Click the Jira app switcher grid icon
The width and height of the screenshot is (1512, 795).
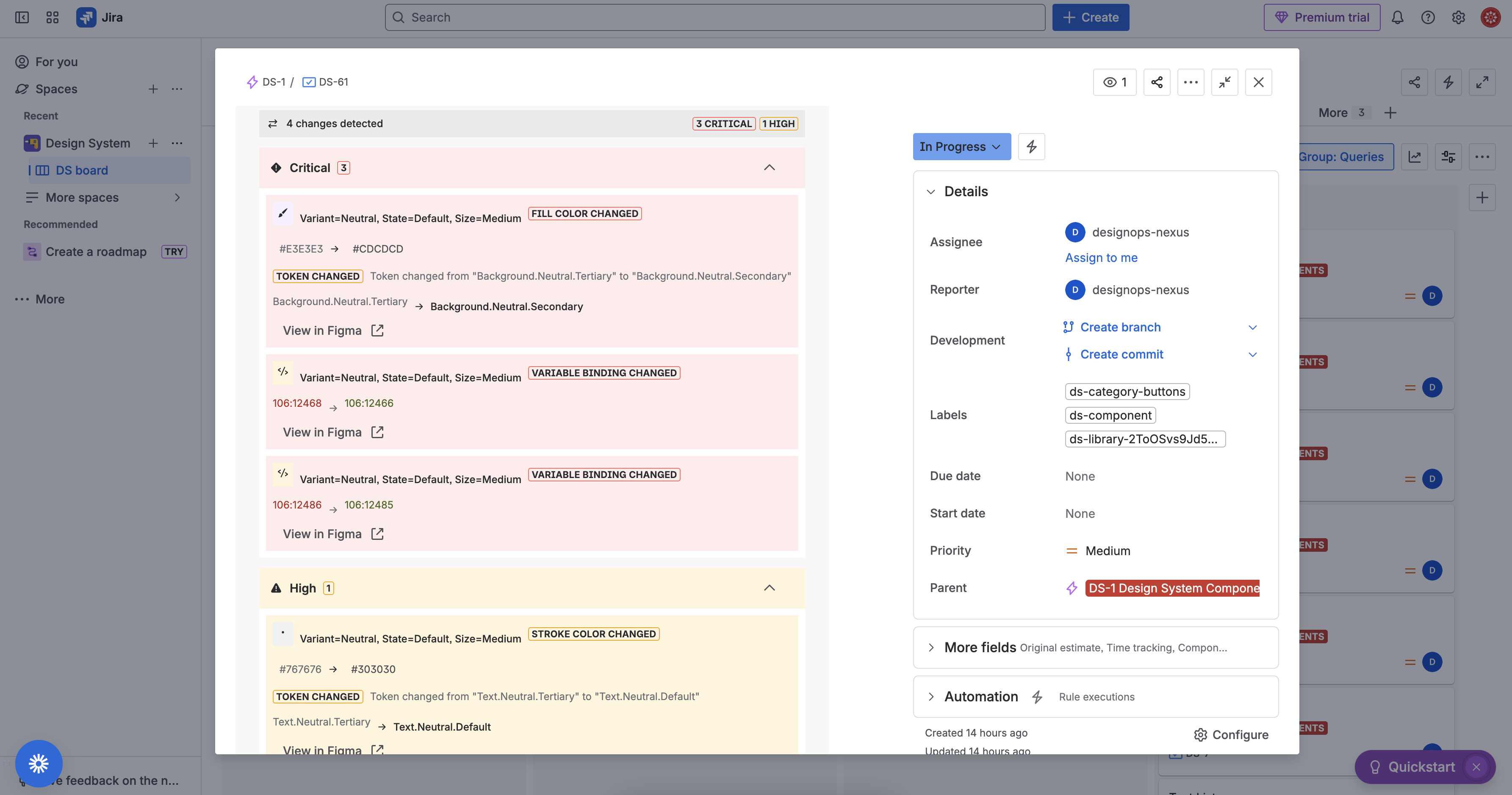pyautogui.click(x=52, y=18)
